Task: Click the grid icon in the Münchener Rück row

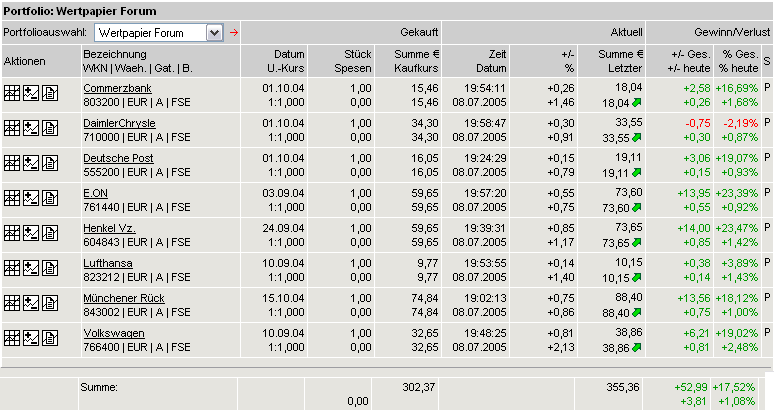Action: [x=12, y=304]
